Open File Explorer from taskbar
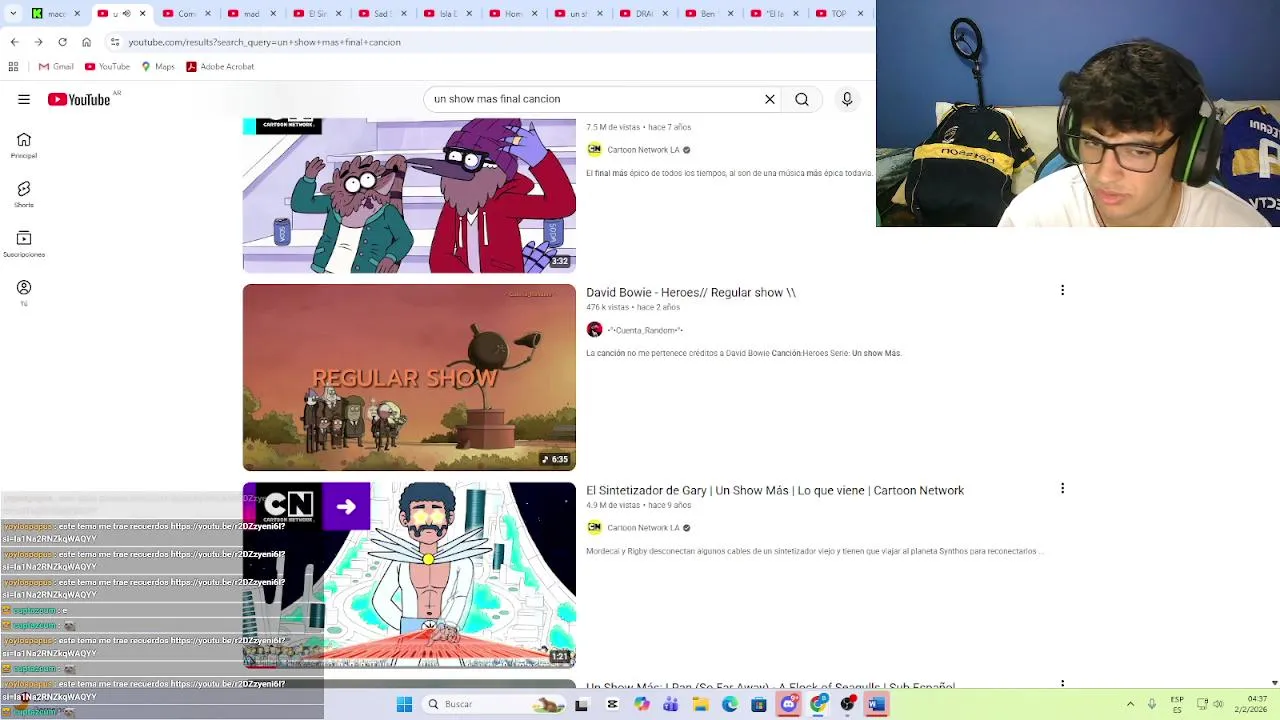This screenshot has width=1280, height=720. tap(700, 704)
